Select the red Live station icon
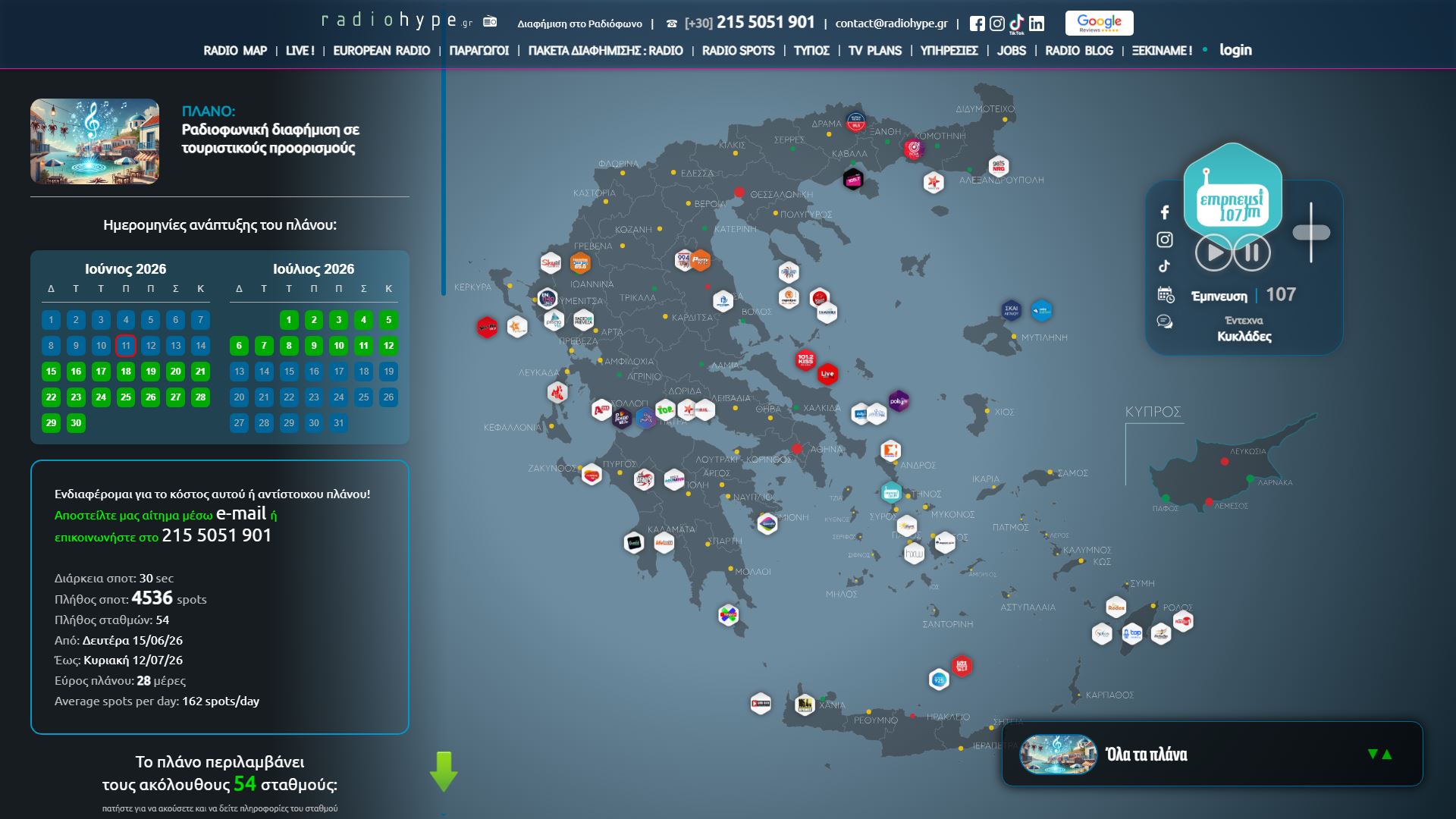1456x819 pixels. click(827, 374)
